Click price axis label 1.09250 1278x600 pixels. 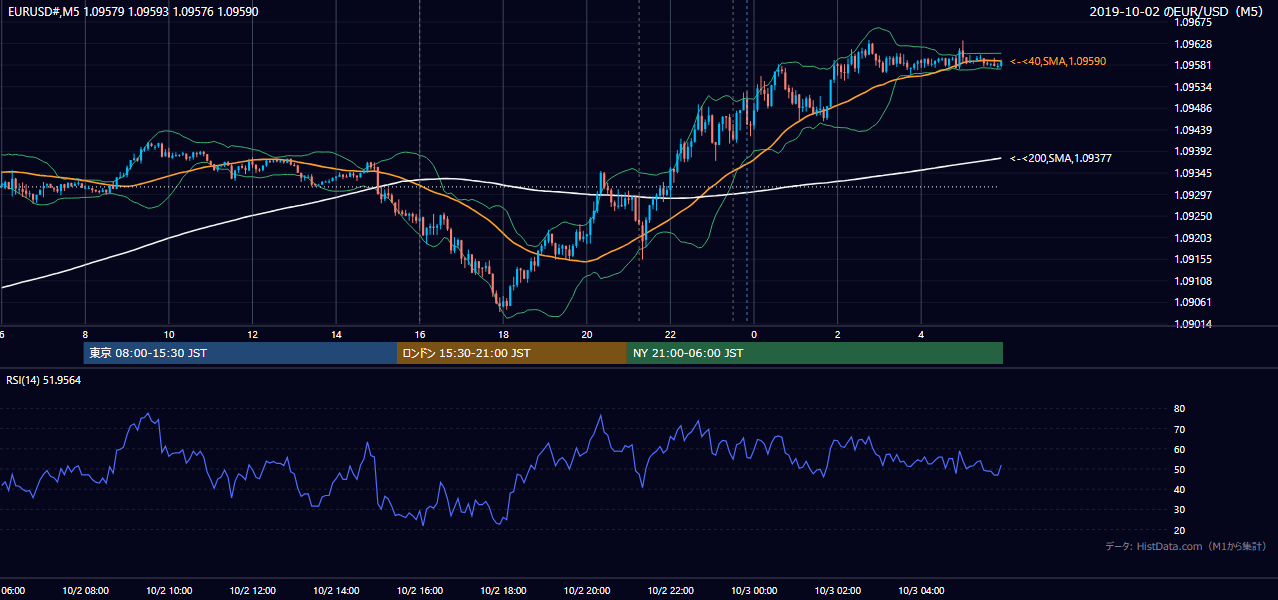[x=1191, y=216]
